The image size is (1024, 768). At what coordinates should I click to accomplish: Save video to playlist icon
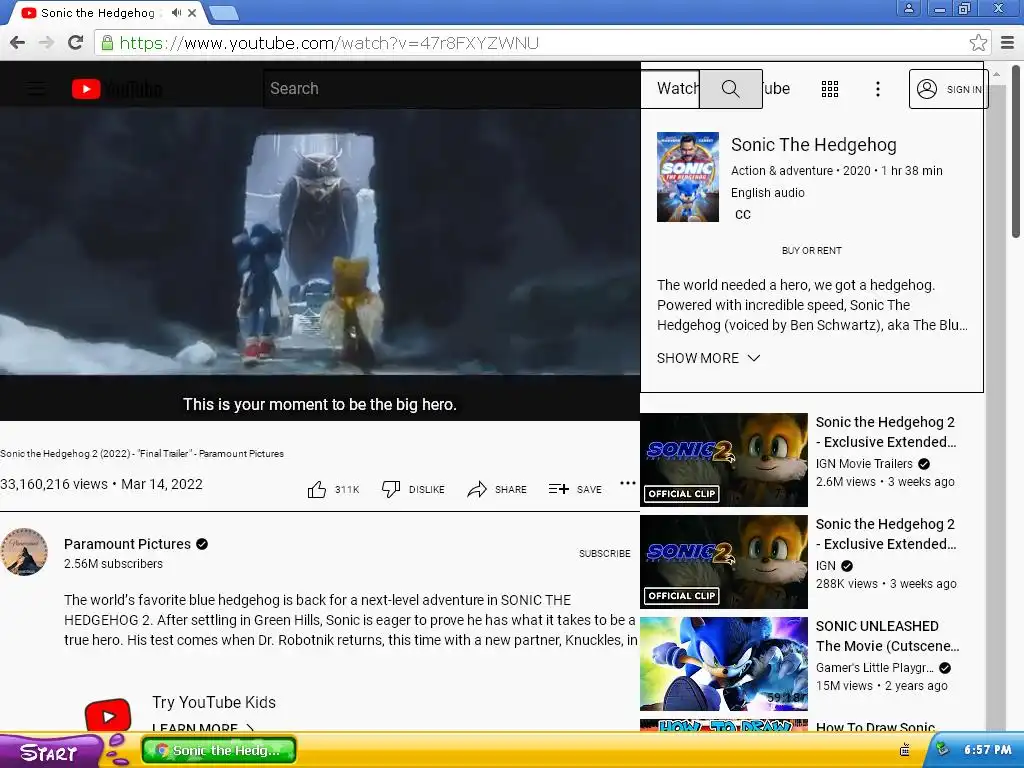[x=558, y=488]
